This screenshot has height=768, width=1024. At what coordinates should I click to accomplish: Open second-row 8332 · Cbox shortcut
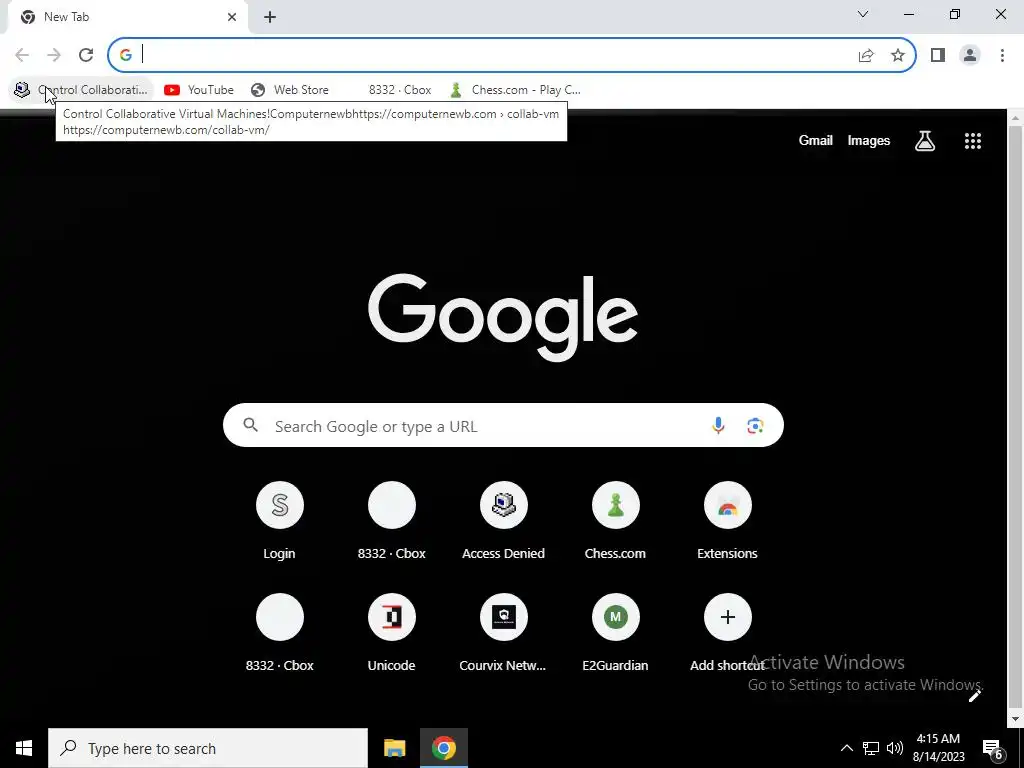[280, 633]
